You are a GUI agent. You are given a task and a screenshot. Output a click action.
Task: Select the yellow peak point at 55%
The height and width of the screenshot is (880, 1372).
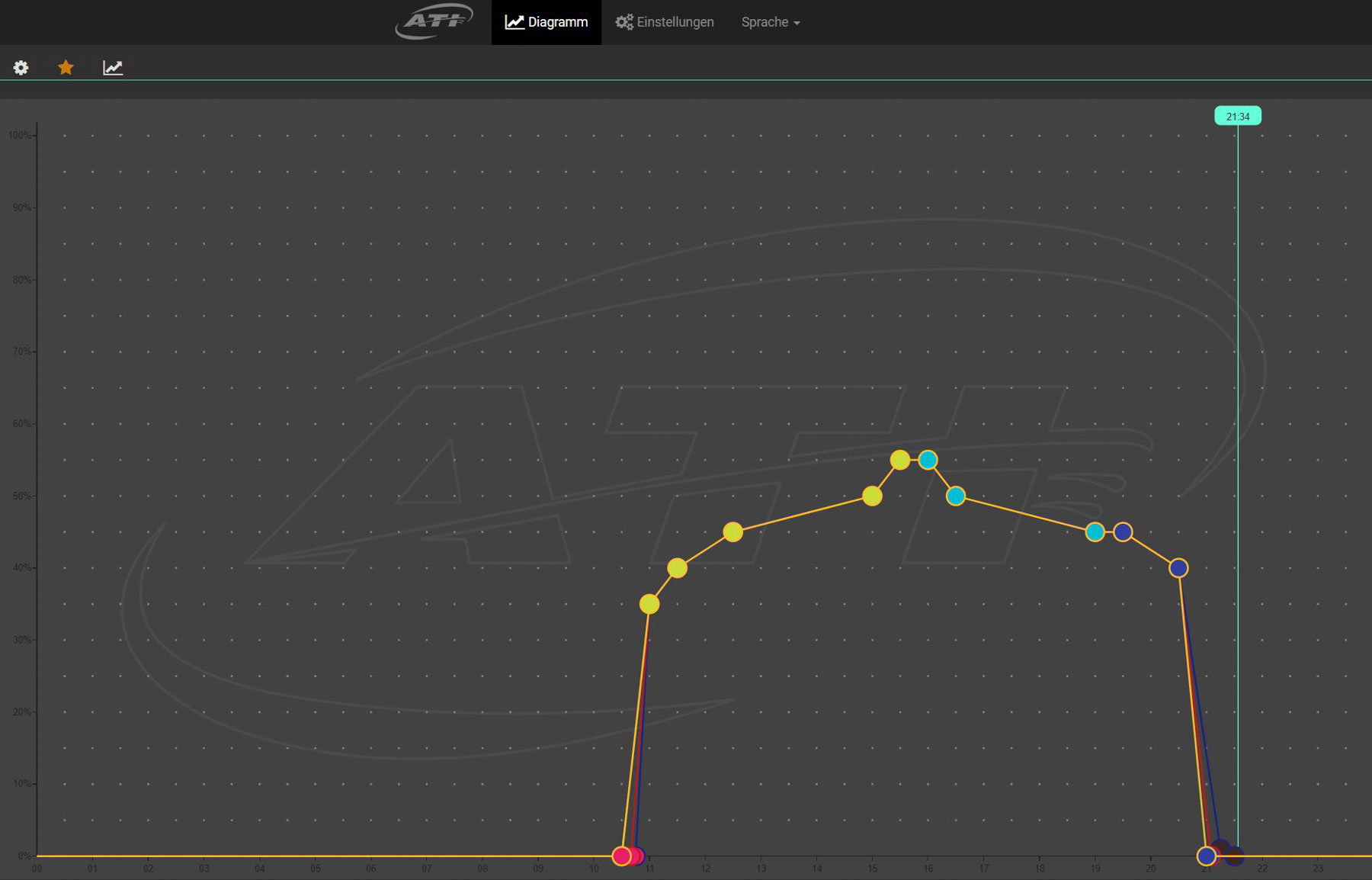pyautogui.click(x=900, y=460)
